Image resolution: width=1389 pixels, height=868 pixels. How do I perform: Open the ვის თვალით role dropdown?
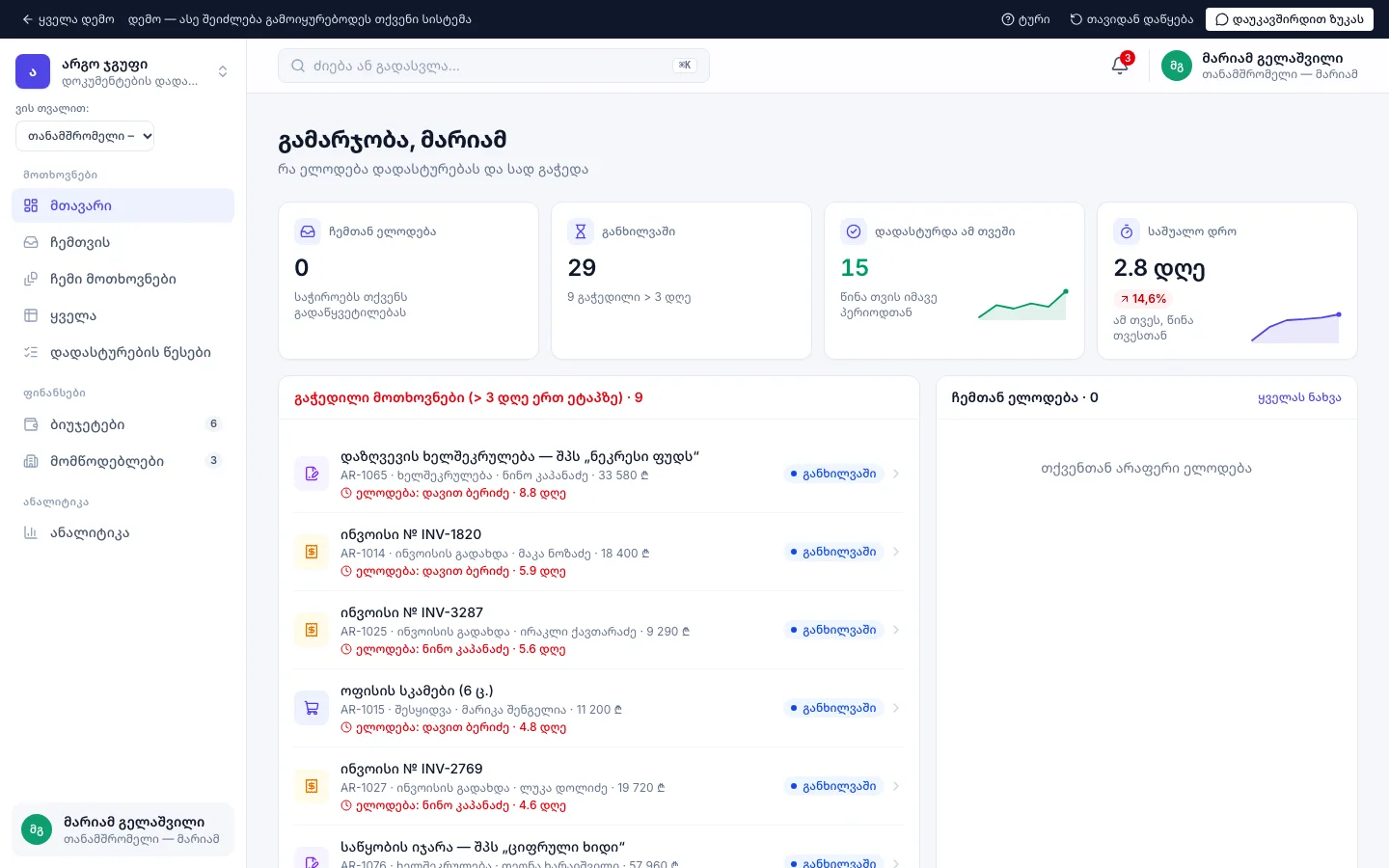coord(85,136)
